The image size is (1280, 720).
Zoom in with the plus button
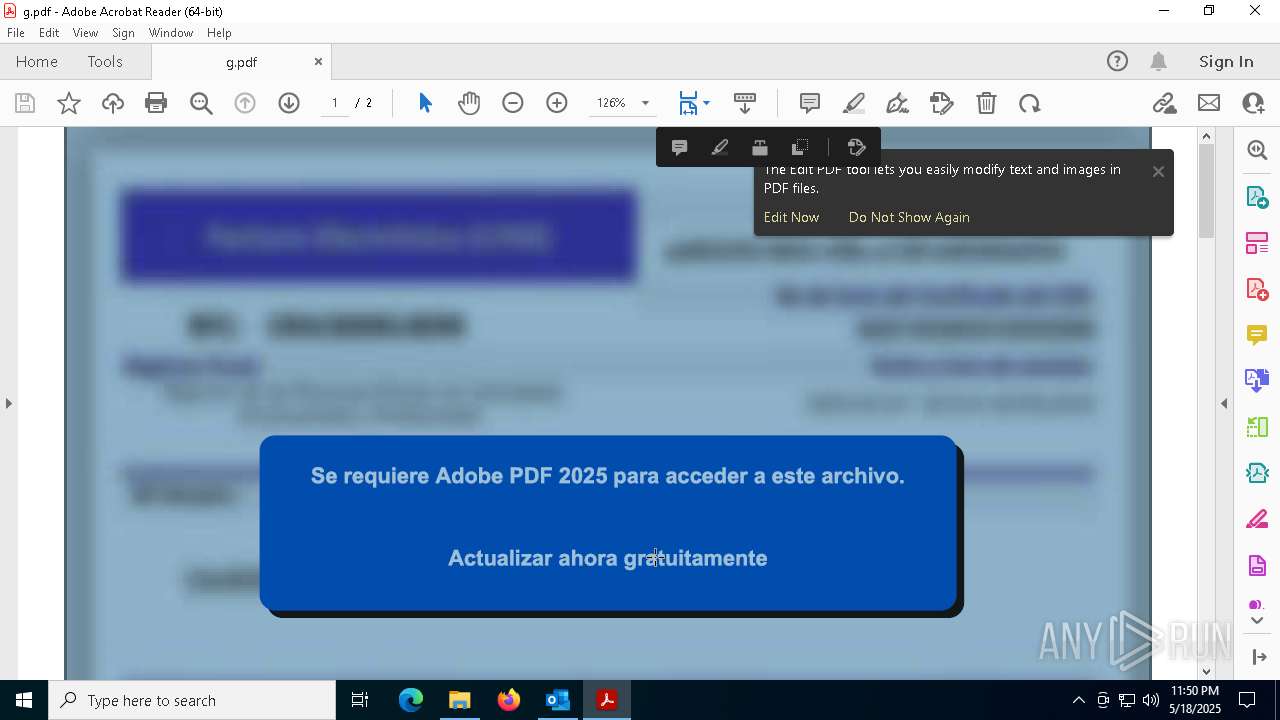tap(557, 103)
